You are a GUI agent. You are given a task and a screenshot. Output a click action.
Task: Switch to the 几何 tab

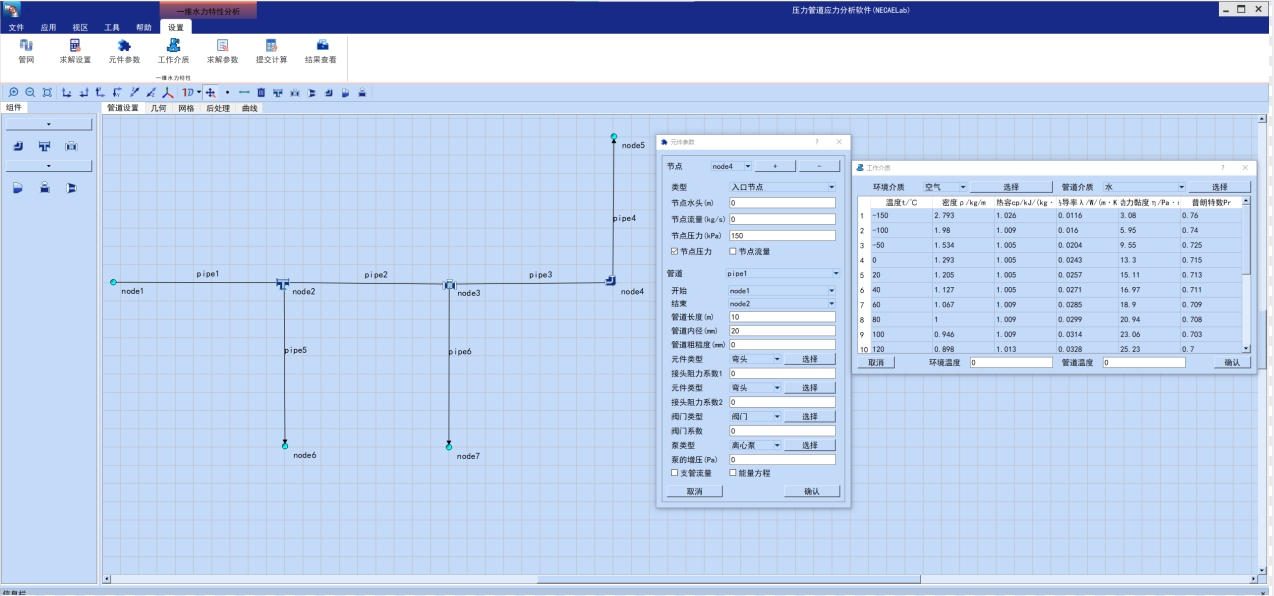click(159, 108)
